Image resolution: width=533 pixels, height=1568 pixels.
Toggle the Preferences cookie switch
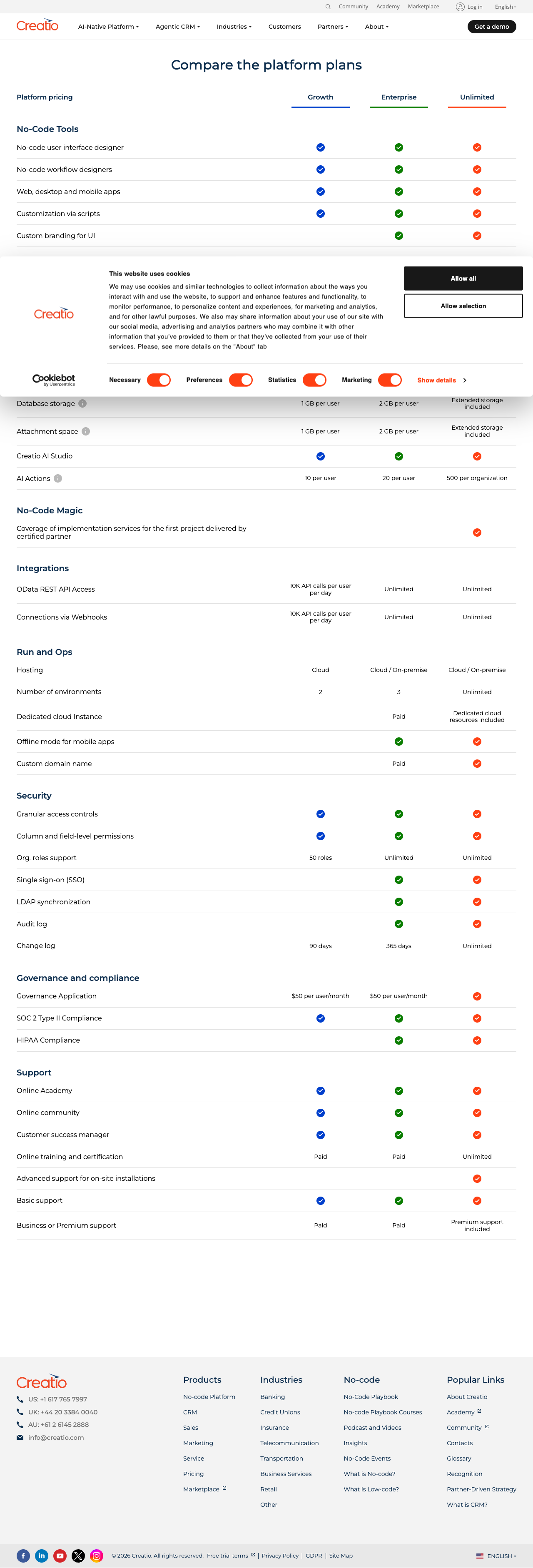pos(241,380)
